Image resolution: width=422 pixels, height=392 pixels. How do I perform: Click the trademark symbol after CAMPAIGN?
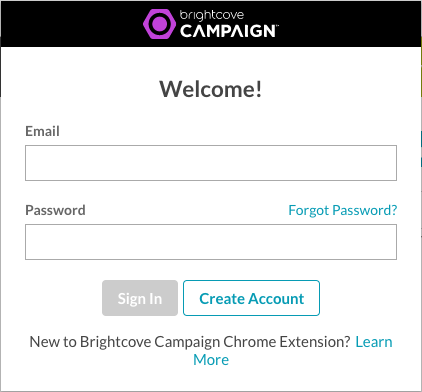click(277, 26)
